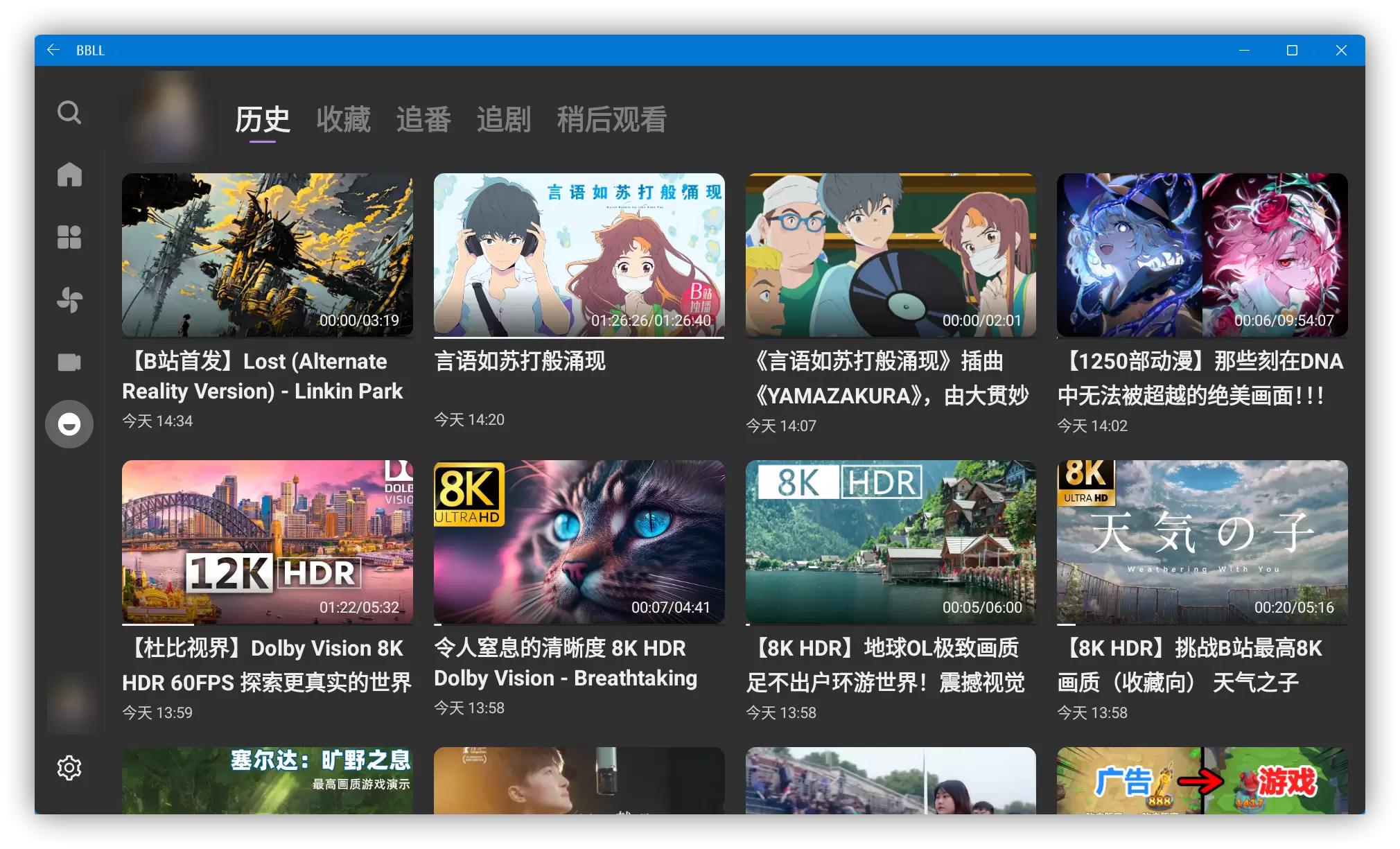Click the timestamp 今天 14:02
The height and width of the screenshot is (849, 1400).
(x=1092, y=426)
